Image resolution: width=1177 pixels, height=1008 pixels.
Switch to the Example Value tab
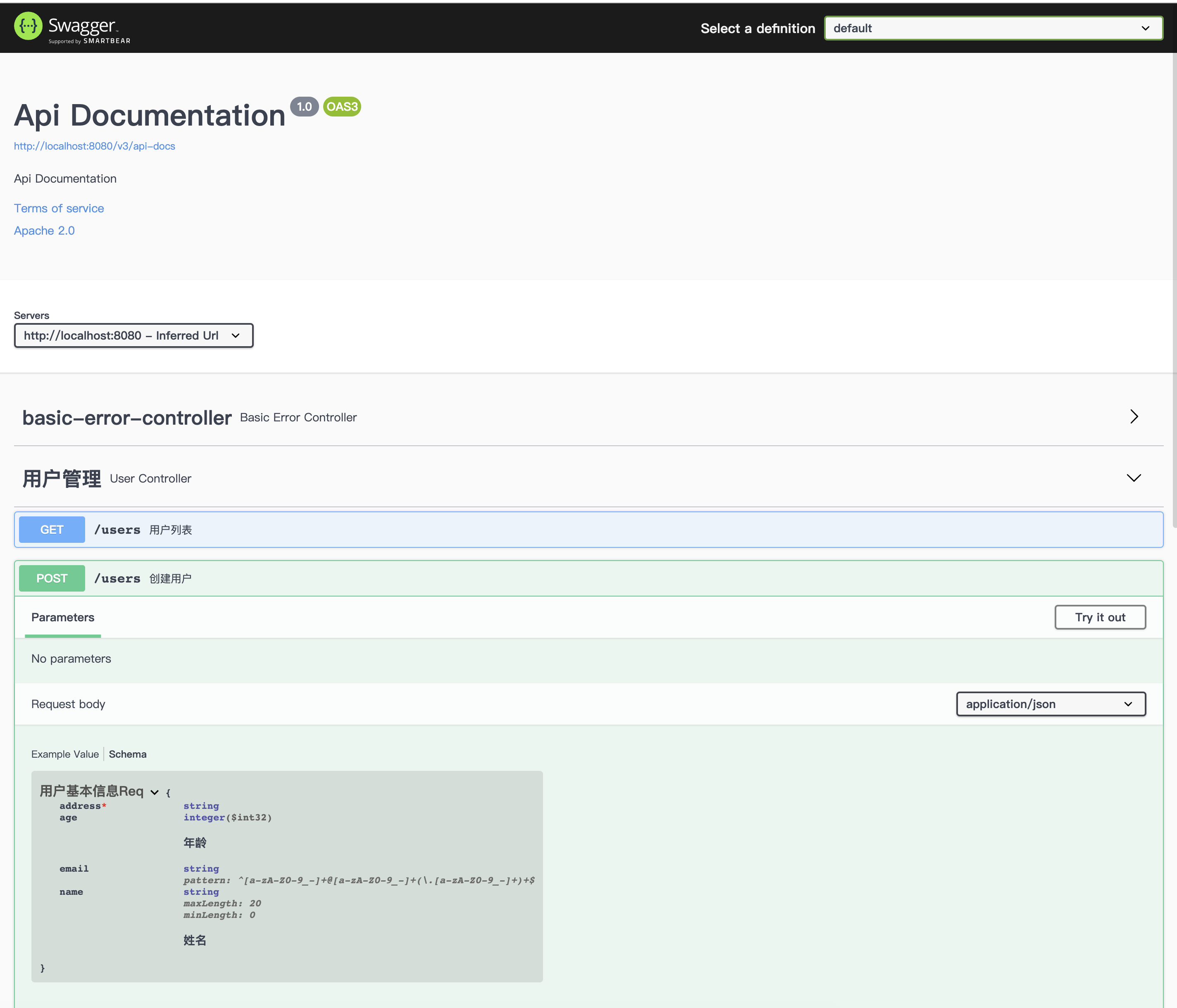click(x=65, y=754)
